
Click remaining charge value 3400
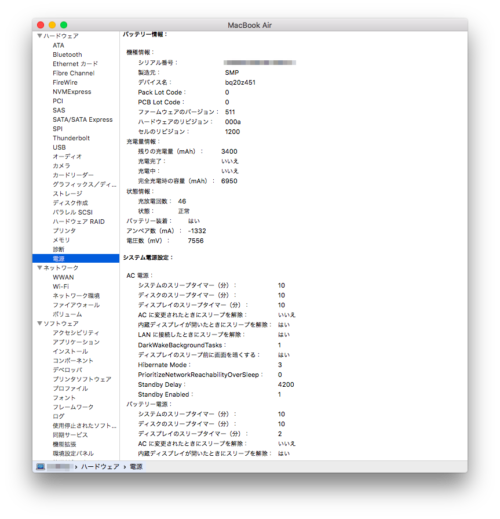click(x=229, y=151)
